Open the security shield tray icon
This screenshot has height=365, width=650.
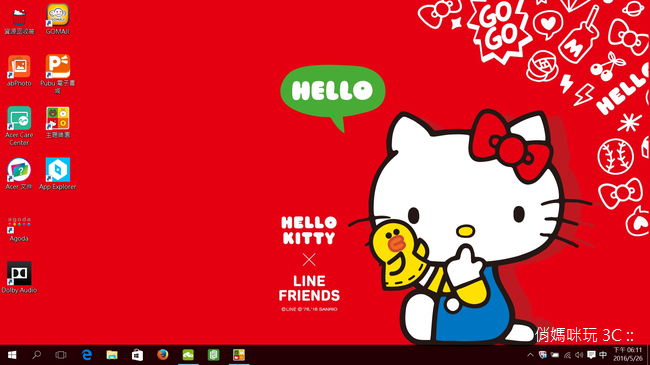(x=543, y=355)
